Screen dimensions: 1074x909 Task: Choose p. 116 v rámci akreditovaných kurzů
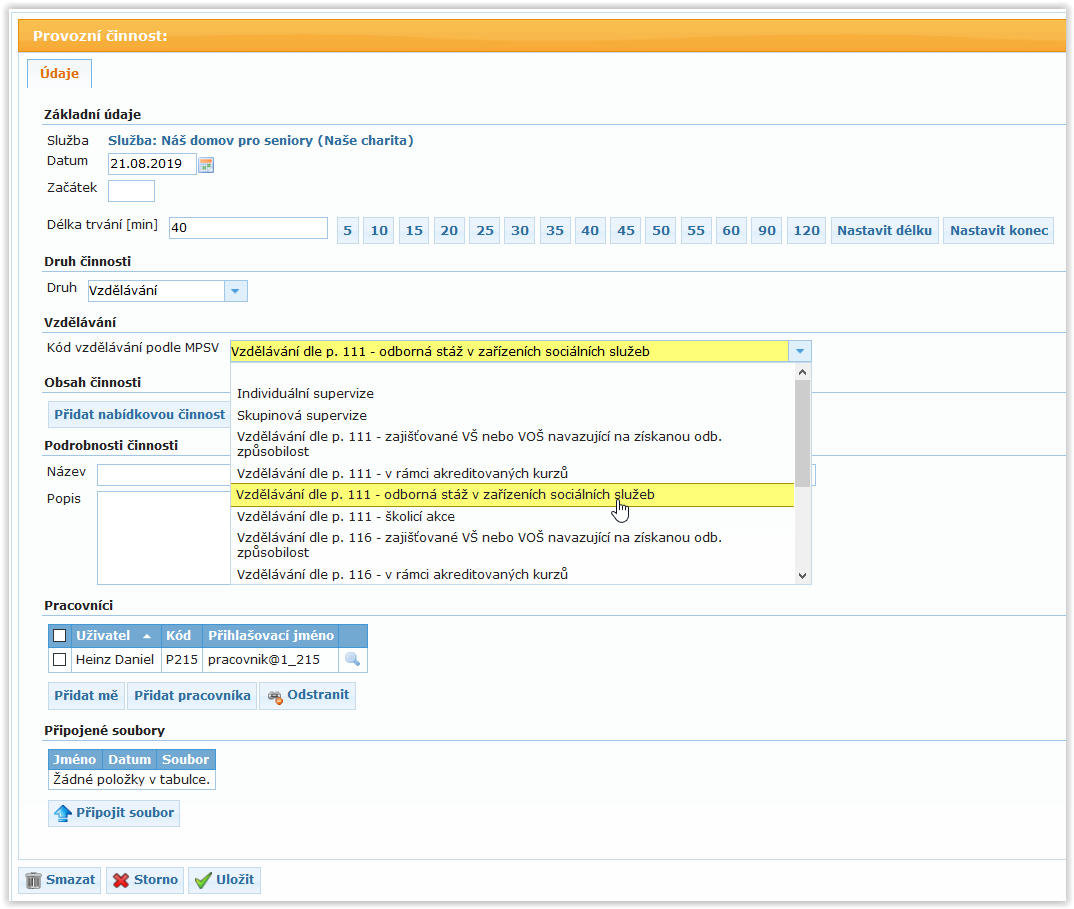click(512, 574)
